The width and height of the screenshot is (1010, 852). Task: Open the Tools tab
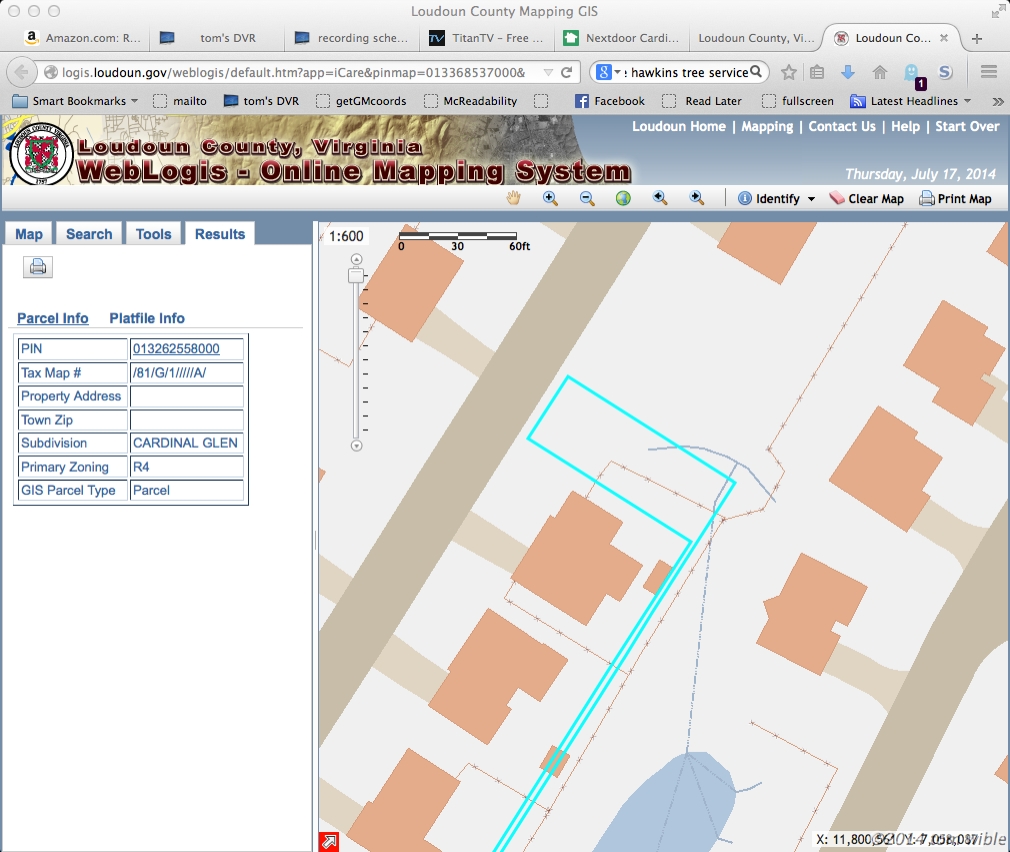click(x=153, y=234)
